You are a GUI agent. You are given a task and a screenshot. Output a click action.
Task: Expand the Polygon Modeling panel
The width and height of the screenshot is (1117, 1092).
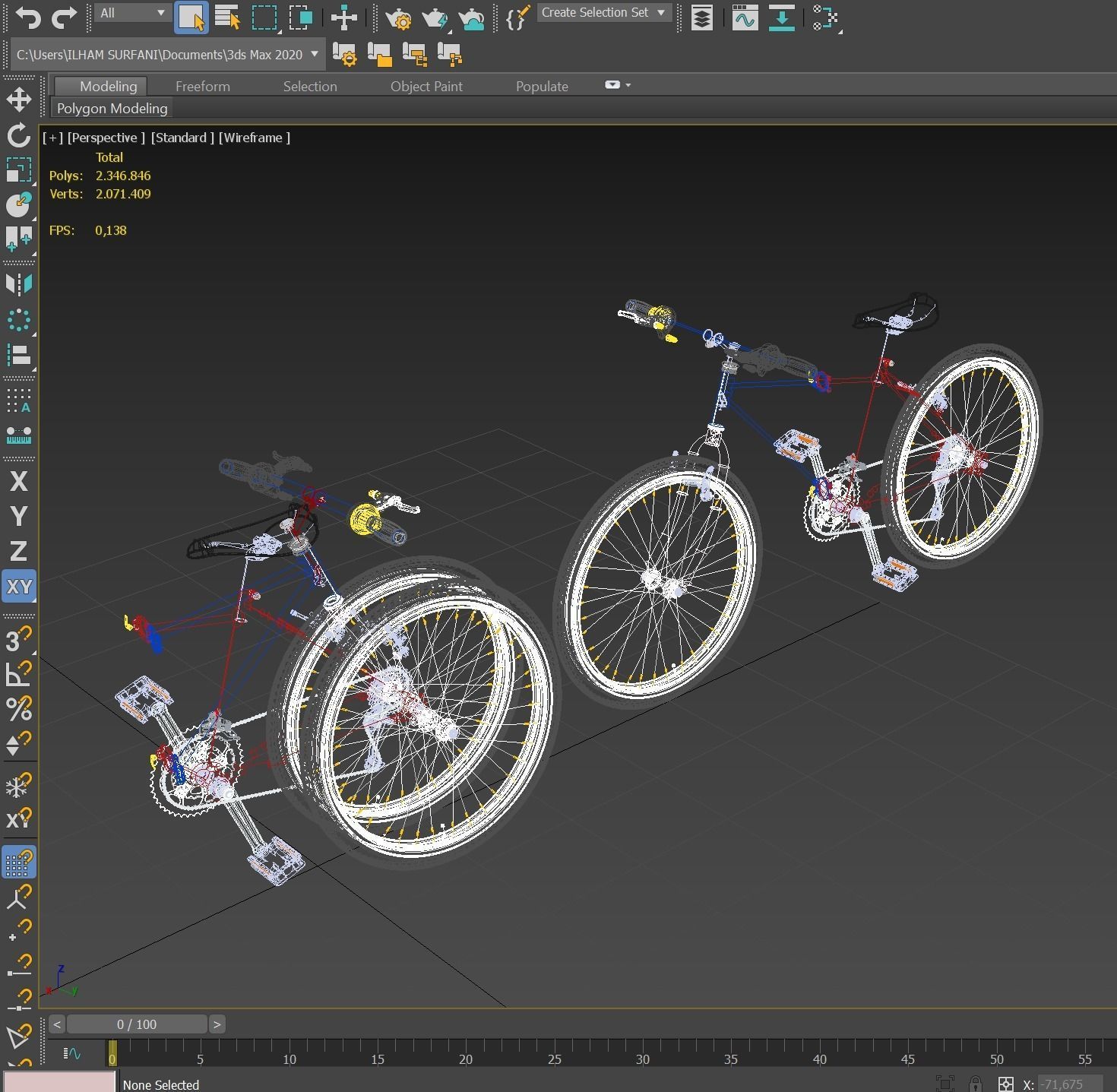click(x=112, y=109)
